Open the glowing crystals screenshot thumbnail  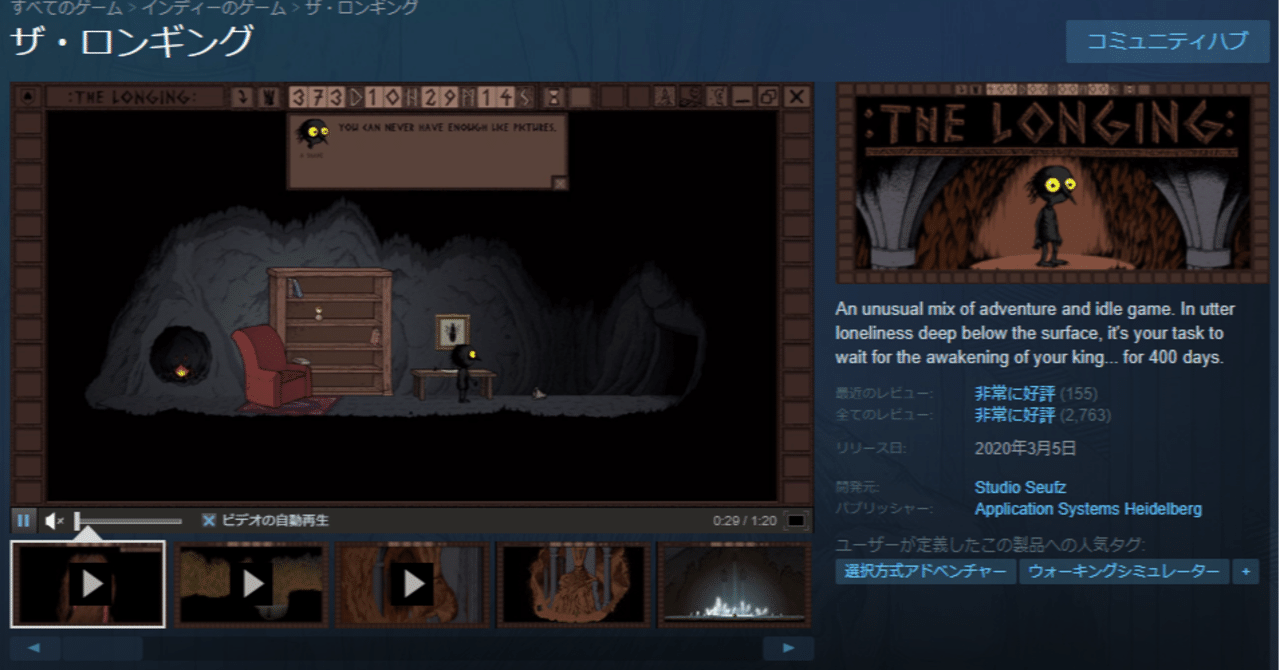point(734,584)
